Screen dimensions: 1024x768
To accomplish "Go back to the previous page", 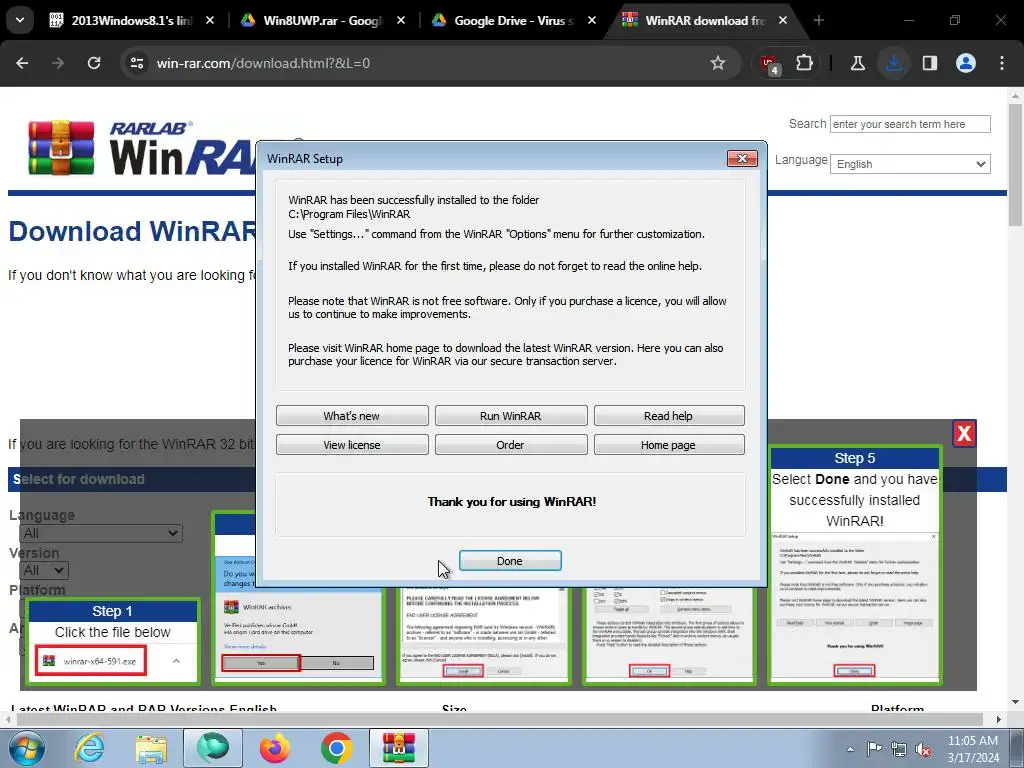I will 22,63.
